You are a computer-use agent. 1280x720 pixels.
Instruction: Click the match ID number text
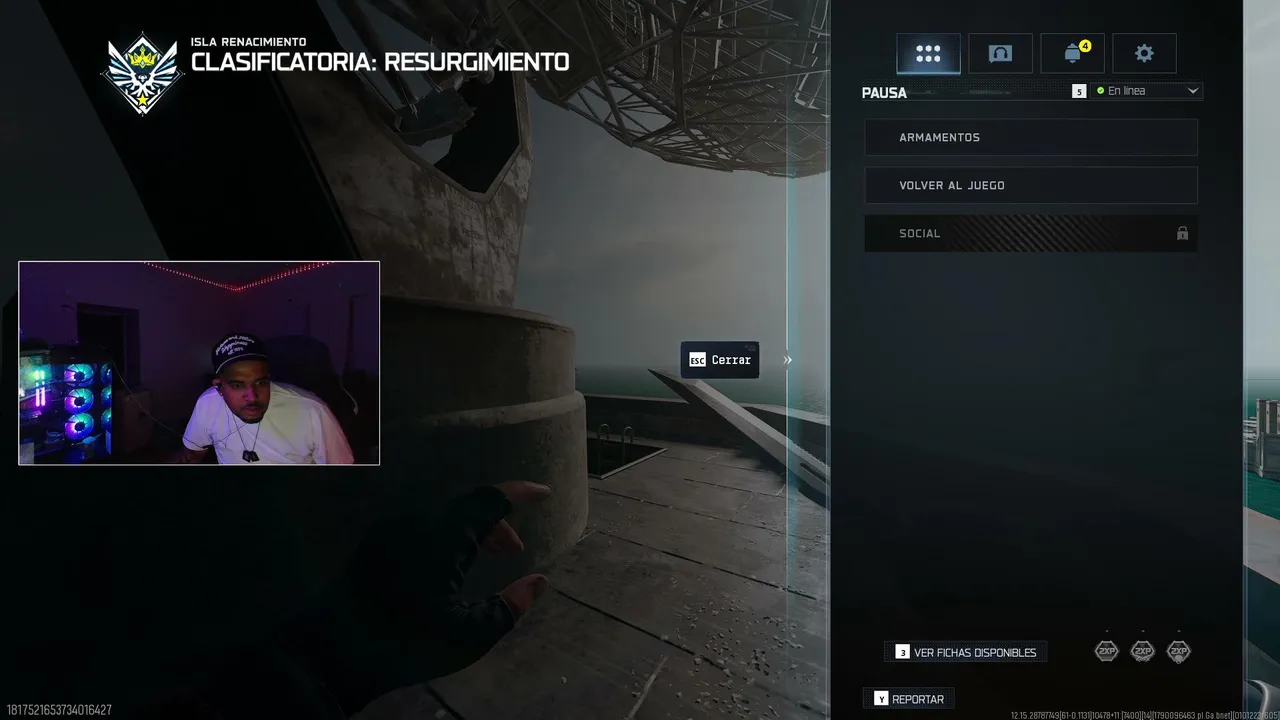58,710
